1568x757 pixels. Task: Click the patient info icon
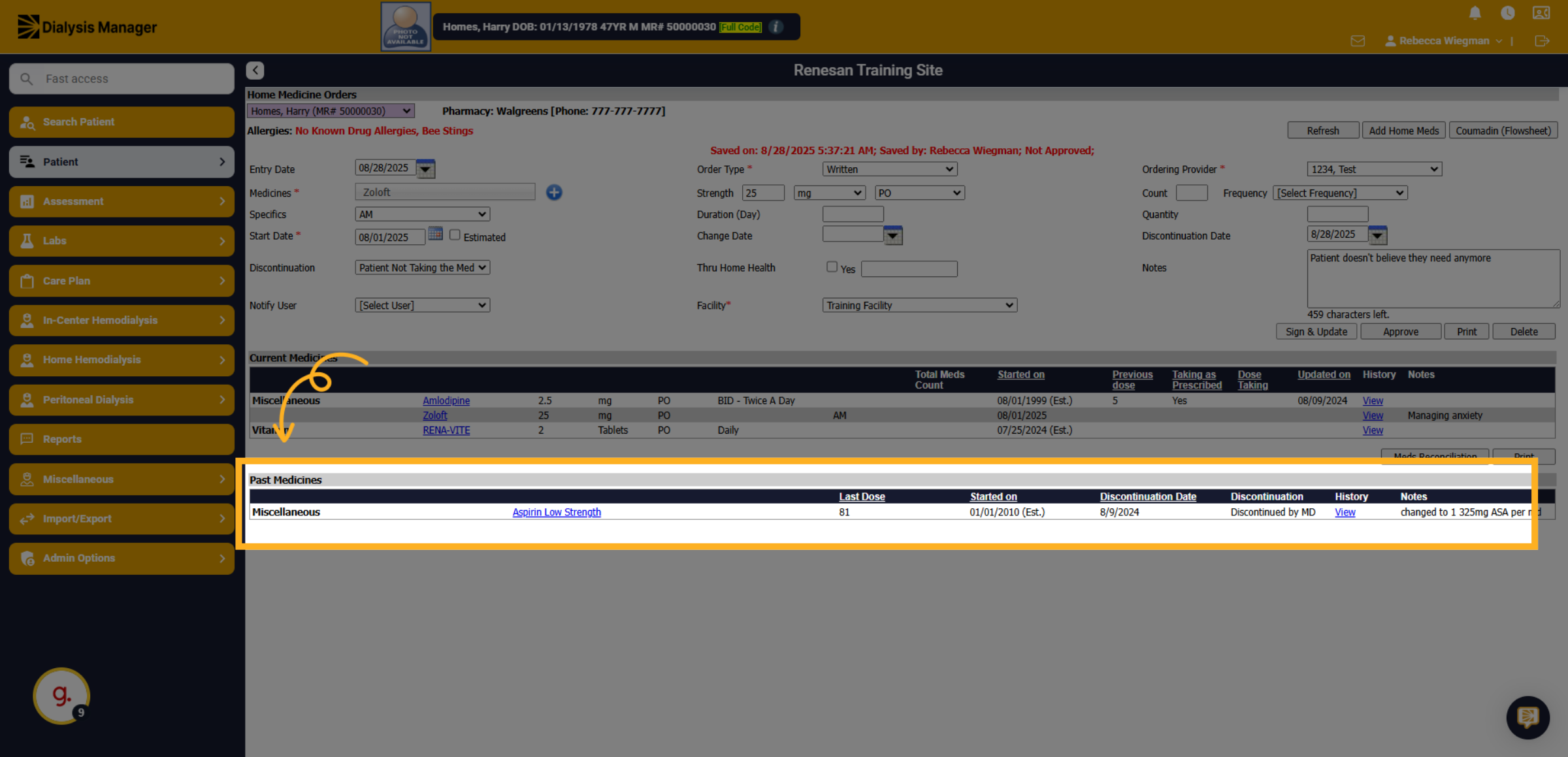click(776, 27)
